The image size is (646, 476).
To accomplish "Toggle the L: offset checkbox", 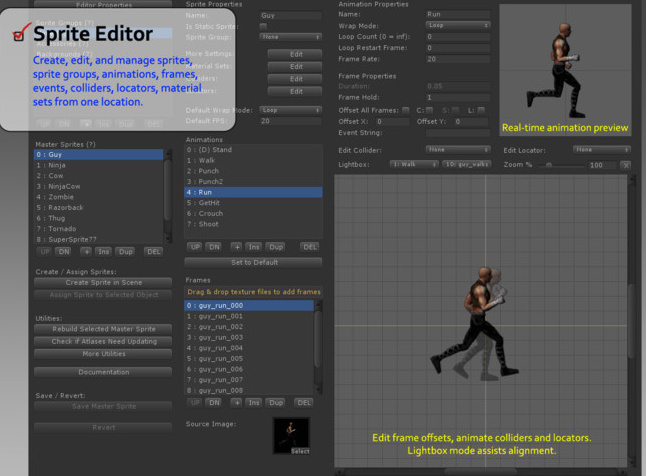I will click(x=481, y=110).
